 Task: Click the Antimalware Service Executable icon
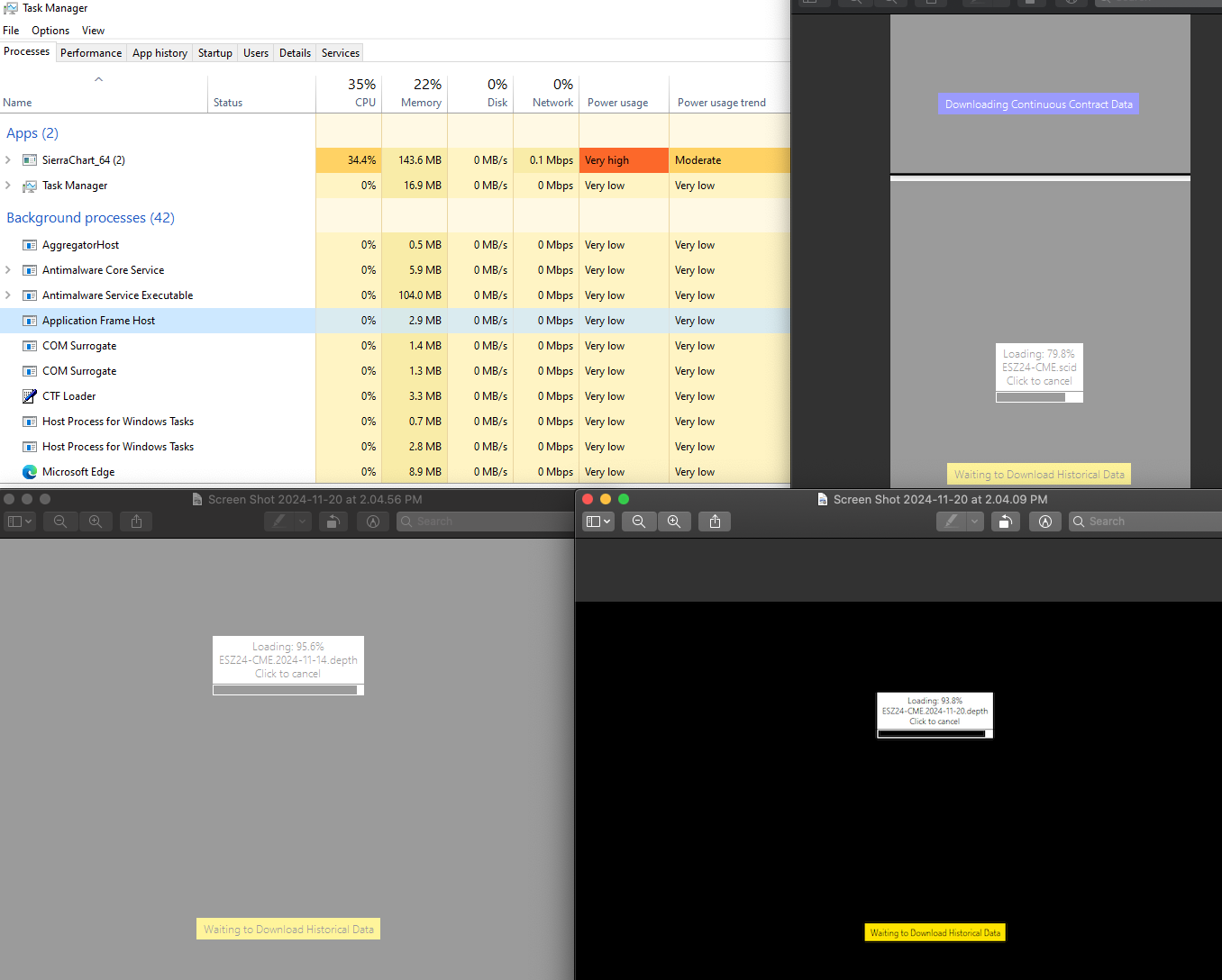coord(30,295)
